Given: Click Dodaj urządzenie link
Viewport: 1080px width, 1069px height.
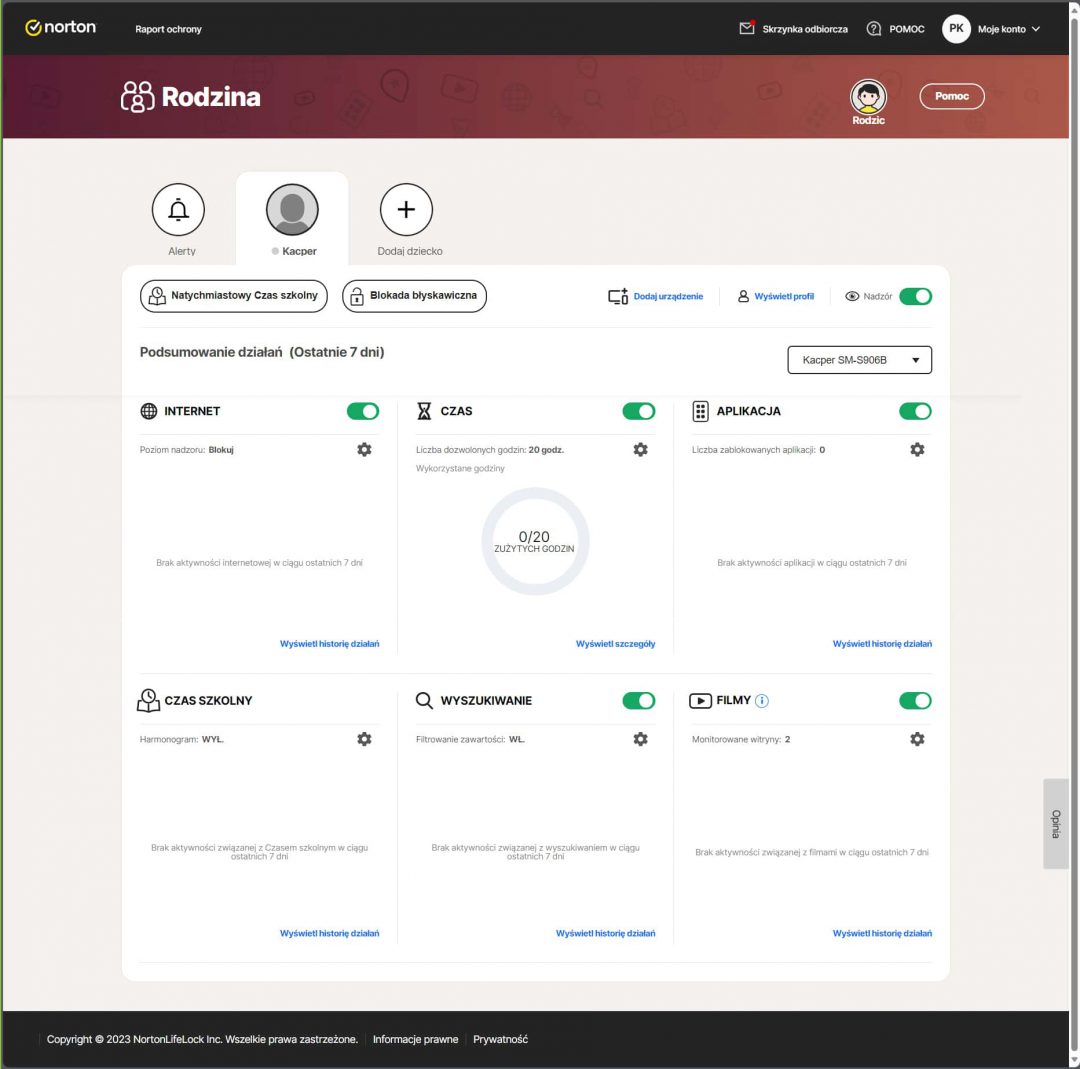Looking at the screenshot, I should pyautogui.click(x=668, y=296).
